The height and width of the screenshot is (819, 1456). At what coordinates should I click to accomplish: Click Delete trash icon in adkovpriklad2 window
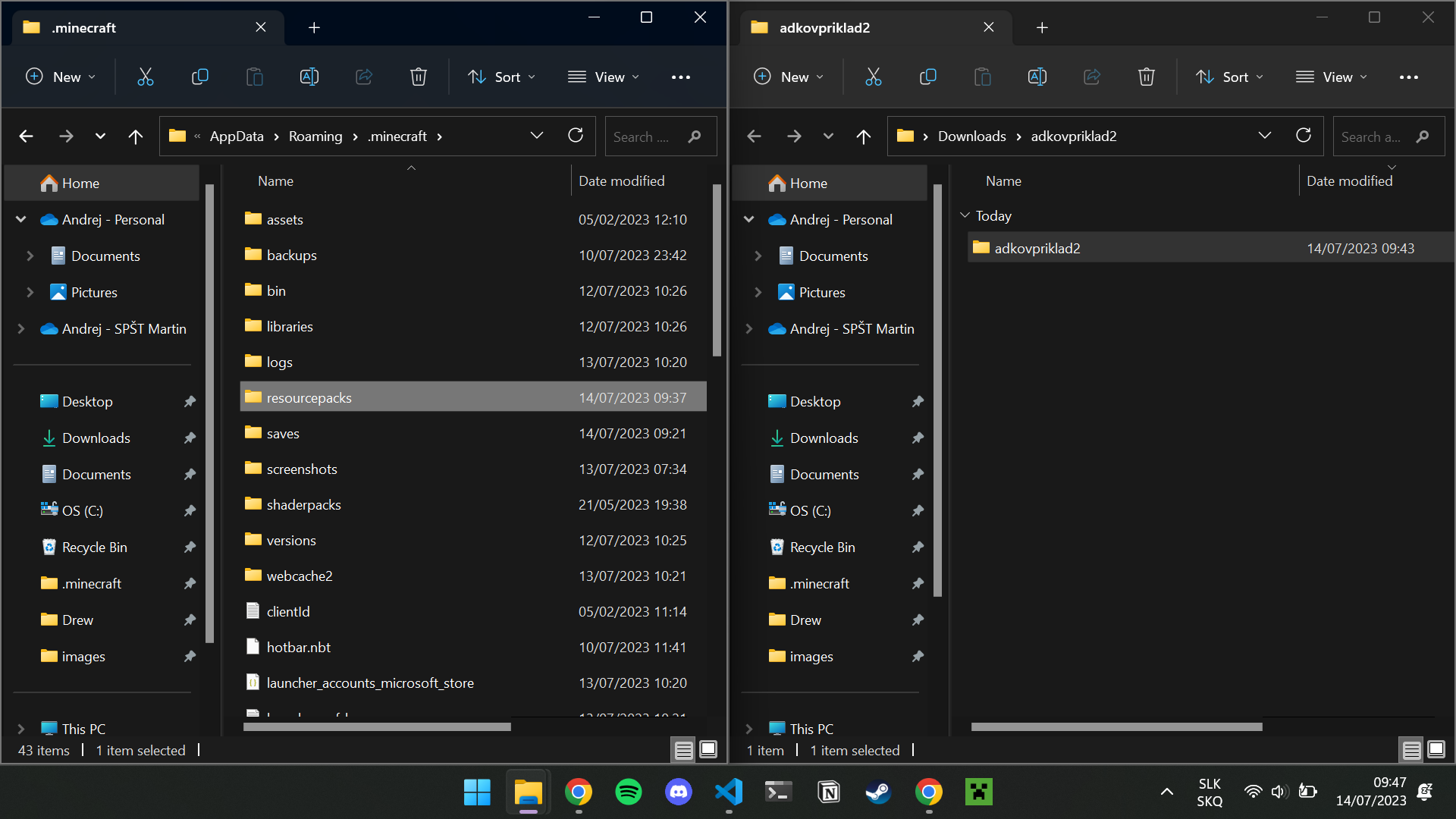click(1146, 77)
